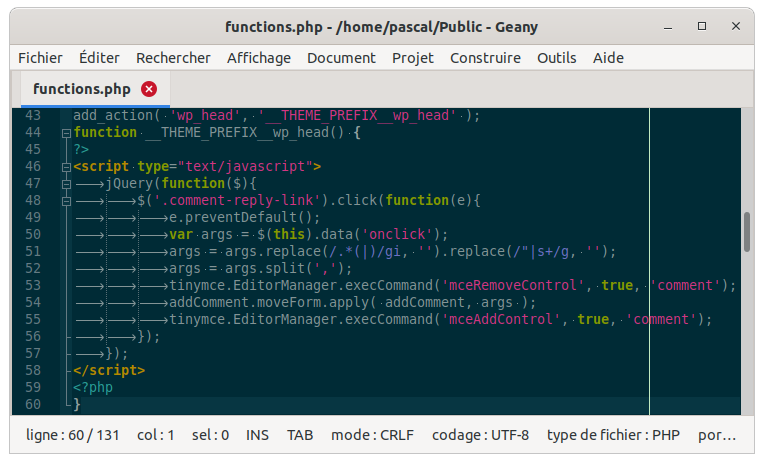This screenshot has width=764, height=463.
Task: Minimize the Geany window
Action: pyautogui.click(x=668, y=27)
